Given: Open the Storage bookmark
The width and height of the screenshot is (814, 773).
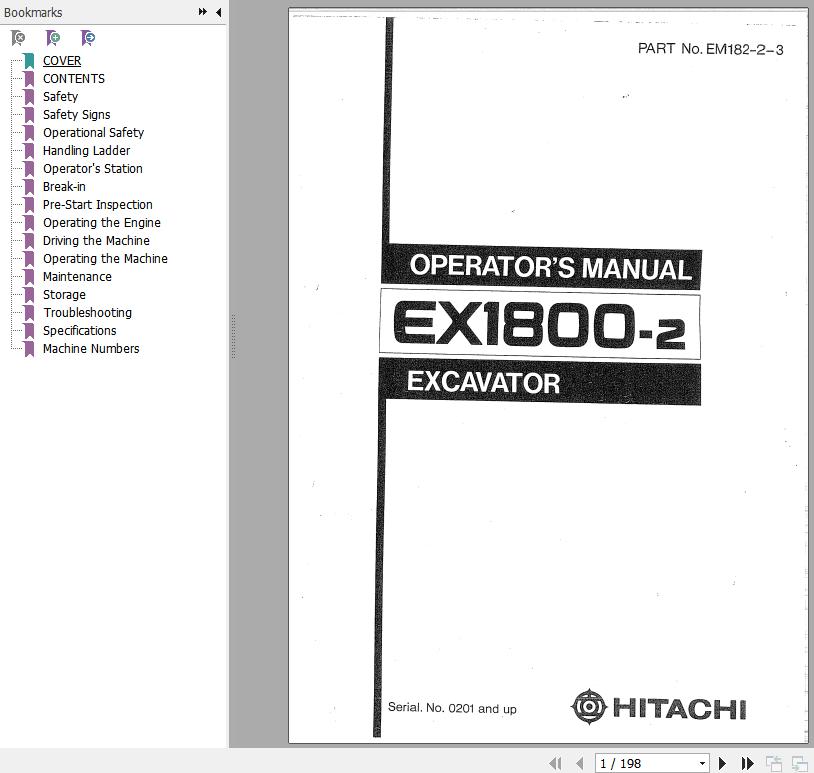Looking at the screenshot, I should coord(64,294).
